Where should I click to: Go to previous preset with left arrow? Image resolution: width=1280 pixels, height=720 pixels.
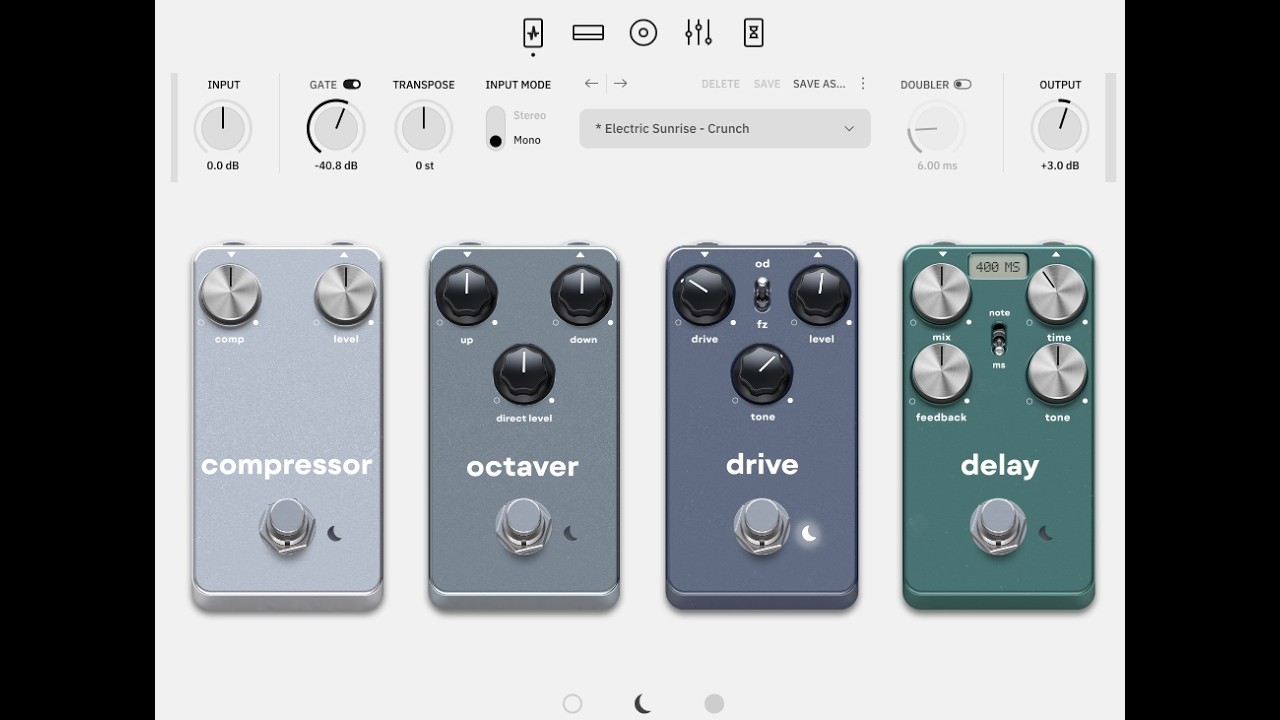[591, 84]
